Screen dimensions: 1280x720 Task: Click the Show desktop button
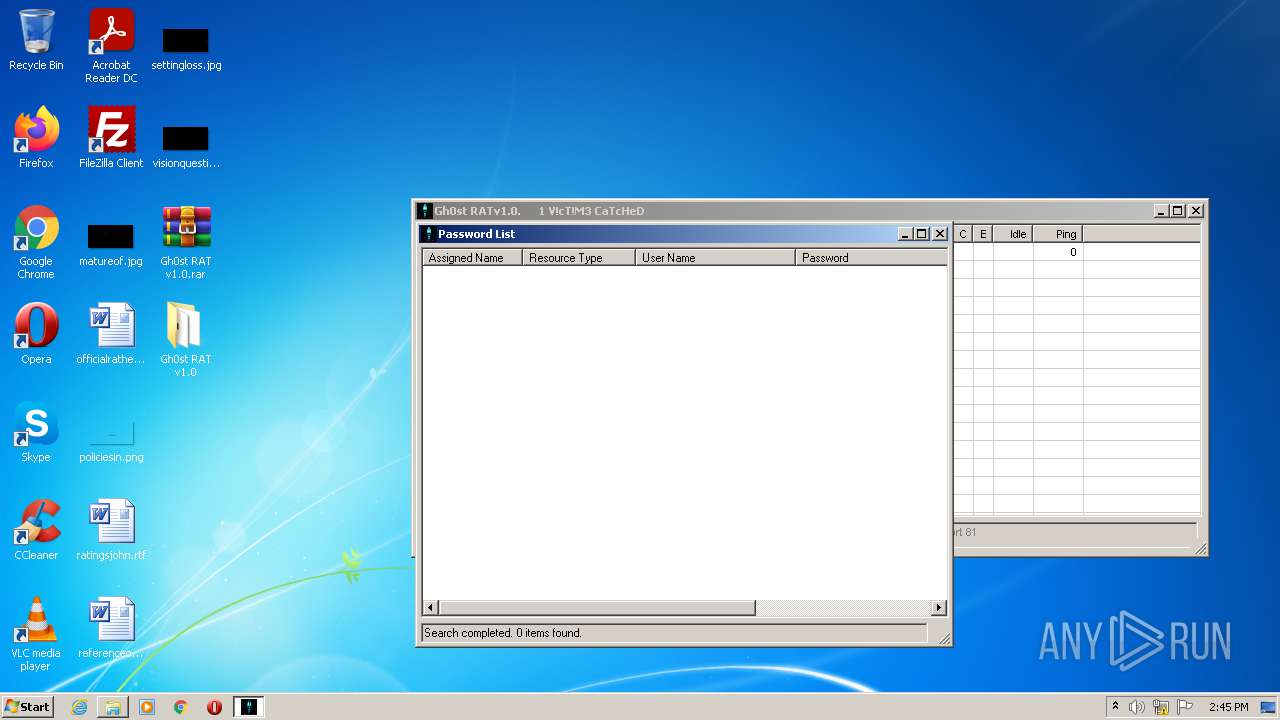coord(1268,707)
